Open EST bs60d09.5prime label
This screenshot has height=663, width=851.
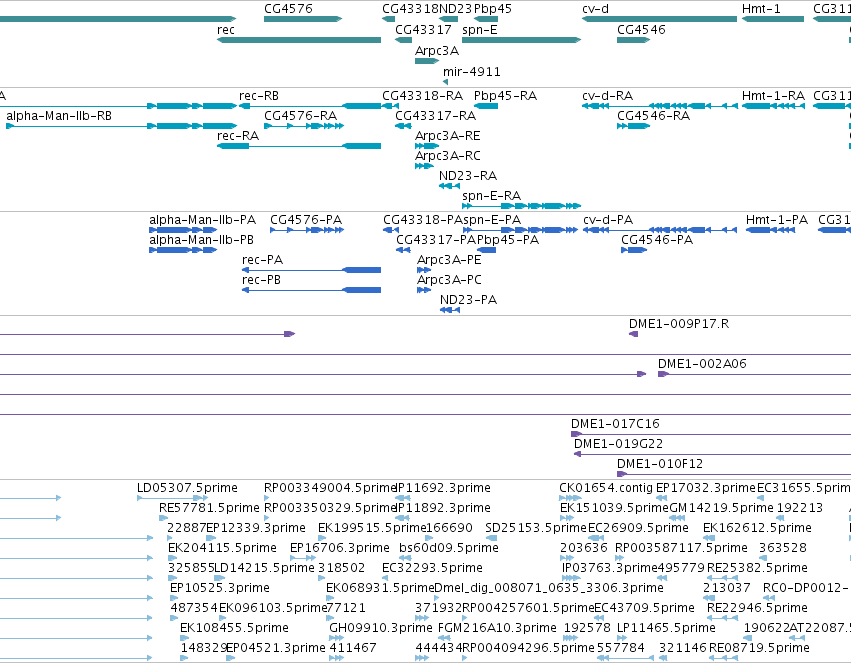click(x=449, y=548)
